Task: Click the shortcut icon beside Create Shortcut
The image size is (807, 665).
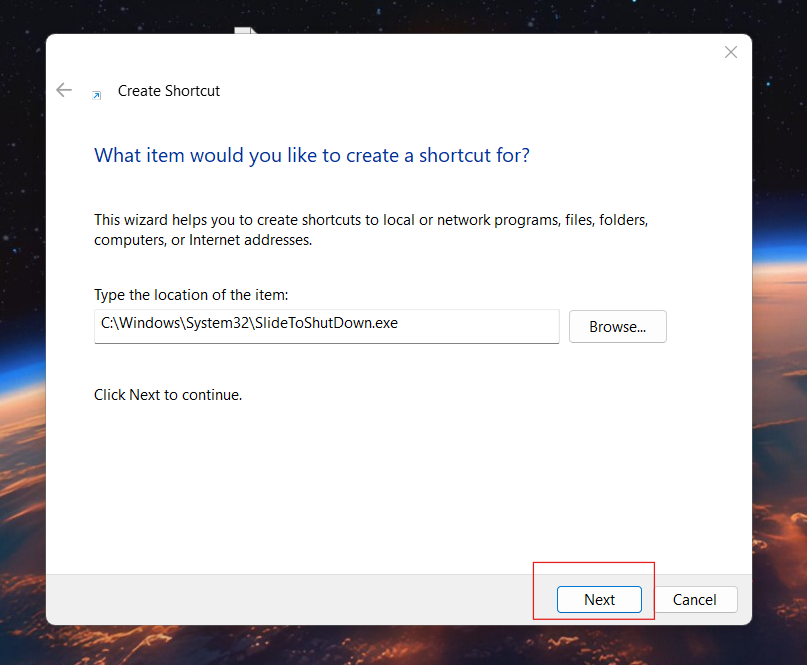Action: 96,94
